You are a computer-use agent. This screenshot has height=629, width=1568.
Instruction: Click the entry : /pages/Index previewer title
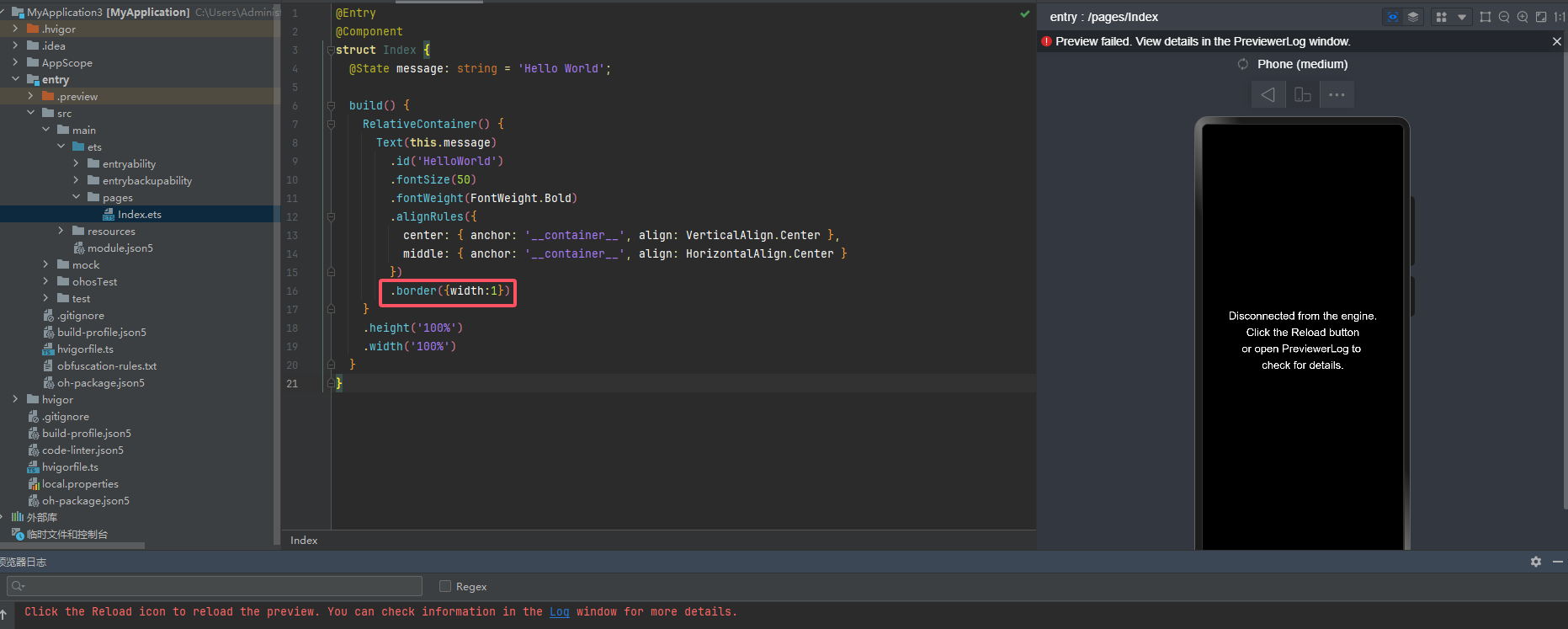coord(1103,17)
